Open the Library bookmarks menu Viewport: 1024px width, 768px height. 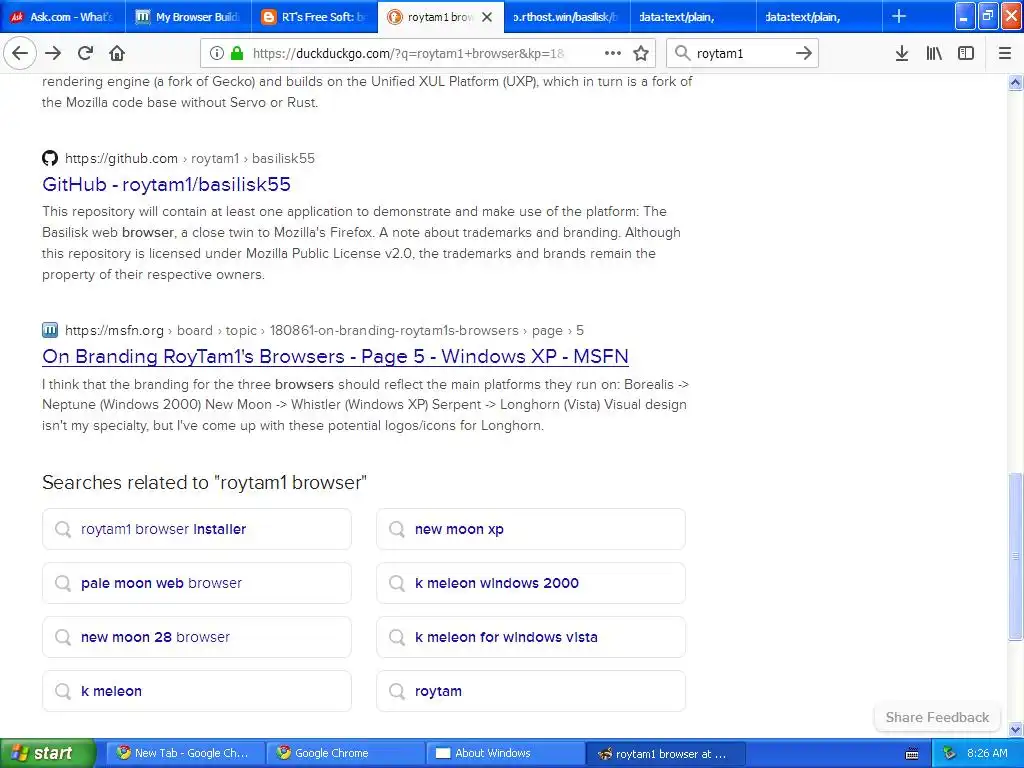pyautogui.click(x=934, y=53)
